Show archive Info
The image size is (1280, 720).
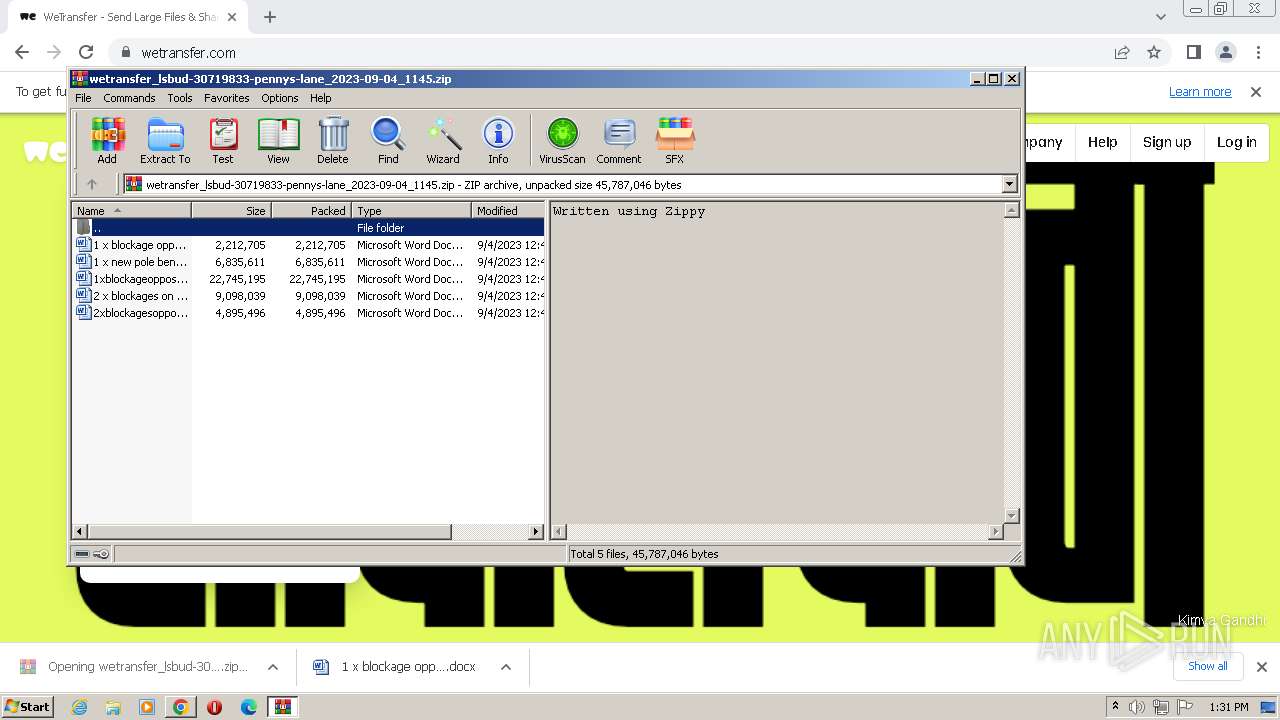(498, 140)
